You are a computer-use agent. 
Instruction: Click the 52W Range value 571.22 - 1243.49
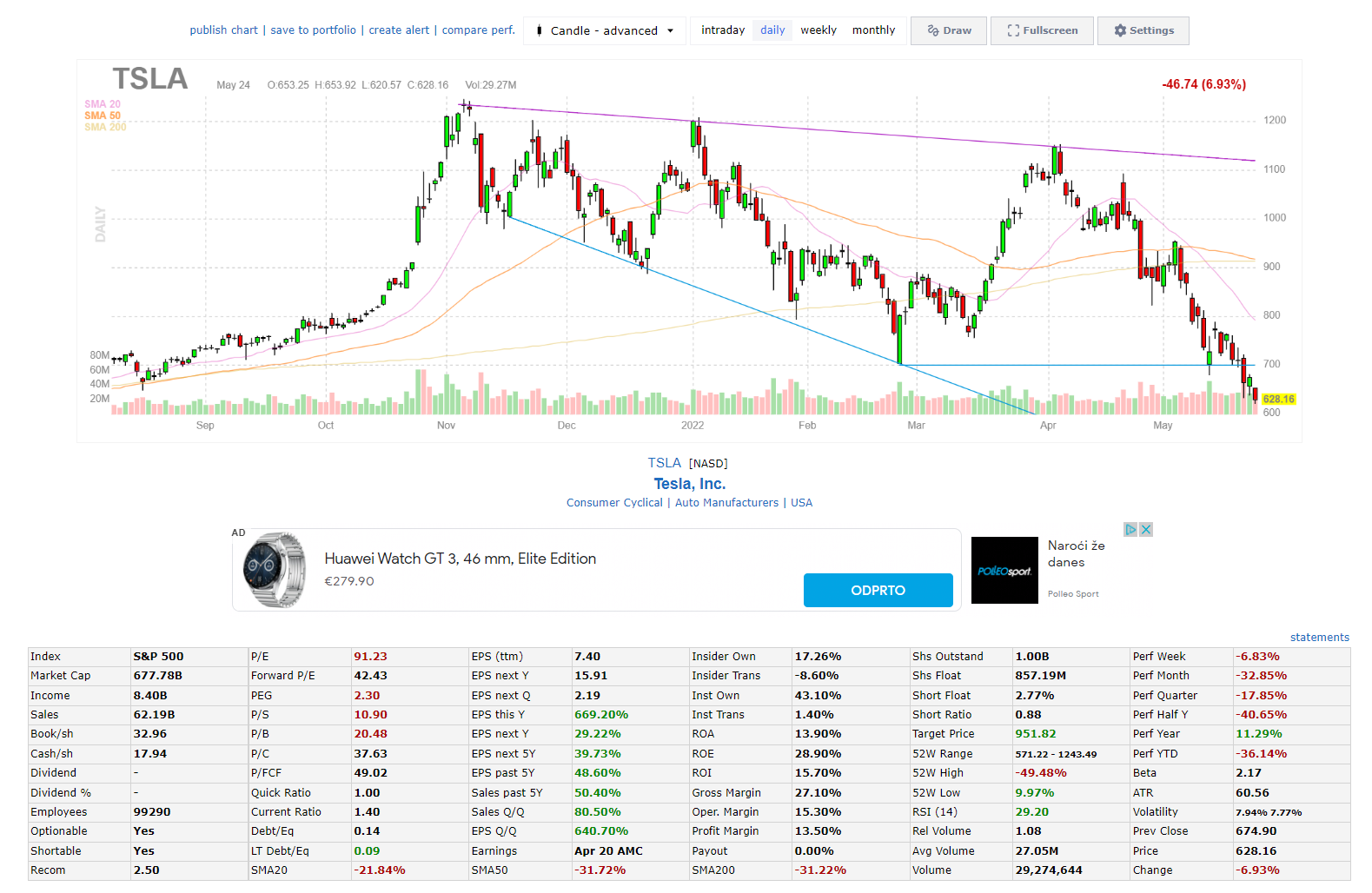click(1056, 754)
